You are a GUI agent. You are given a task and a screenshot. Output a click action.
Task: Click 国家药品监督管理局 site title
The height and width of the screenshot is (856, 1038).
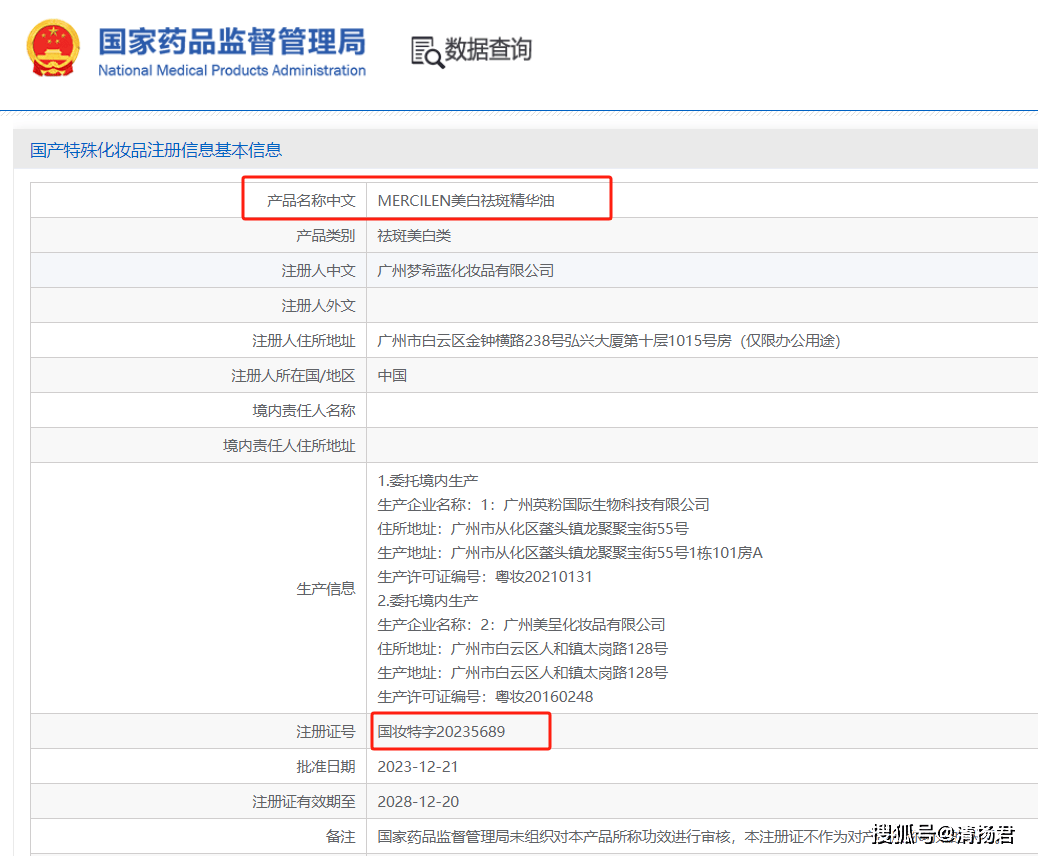click(232, 42)
